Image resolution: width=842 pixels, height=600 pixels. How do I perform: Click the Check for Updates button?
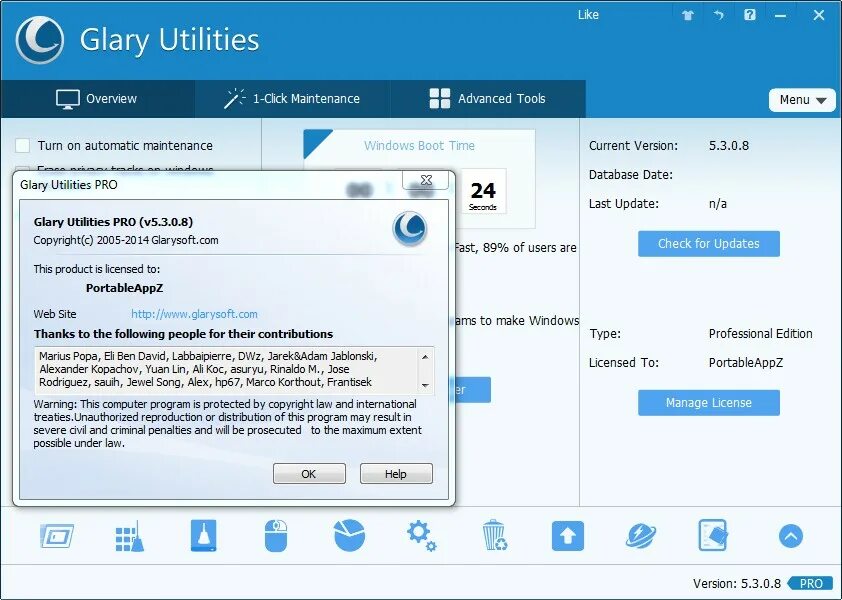[708, 243]
